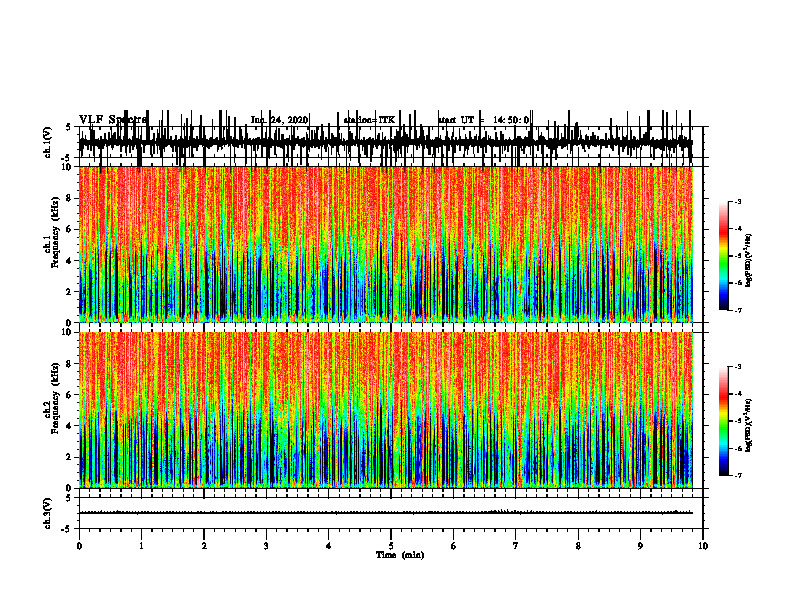The height and width of the screenshot is (612, 792).
Task: Click the 'VLF Spectra' title text
Action: pyautogui.click(x=113, y=120)
